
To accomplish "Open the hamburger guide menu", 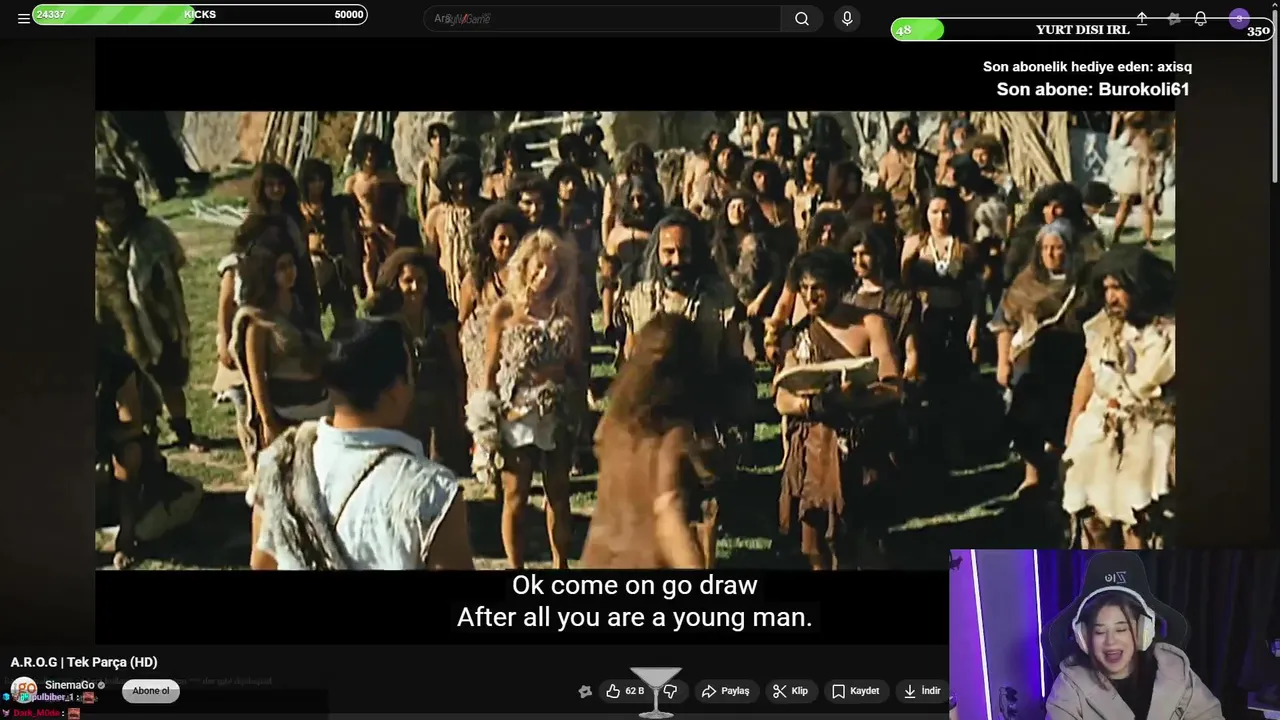I will pyautogui.click(x=23, y=19).
